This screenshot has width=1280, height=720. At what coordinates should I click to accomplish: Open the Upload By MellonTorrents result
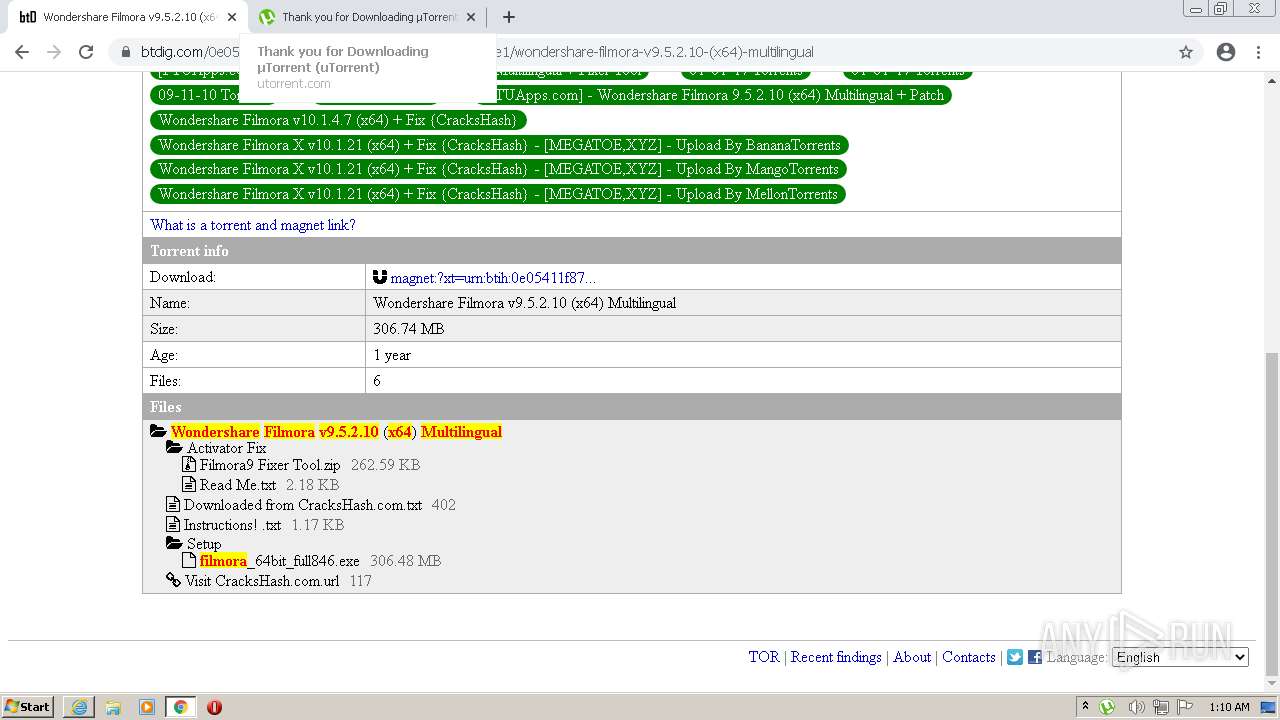point(498,194)
